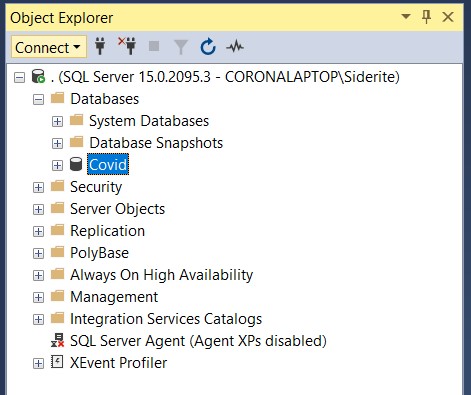Close the Object Explorer panel
The image size is (471, 395).
click(x=448, y=17)
